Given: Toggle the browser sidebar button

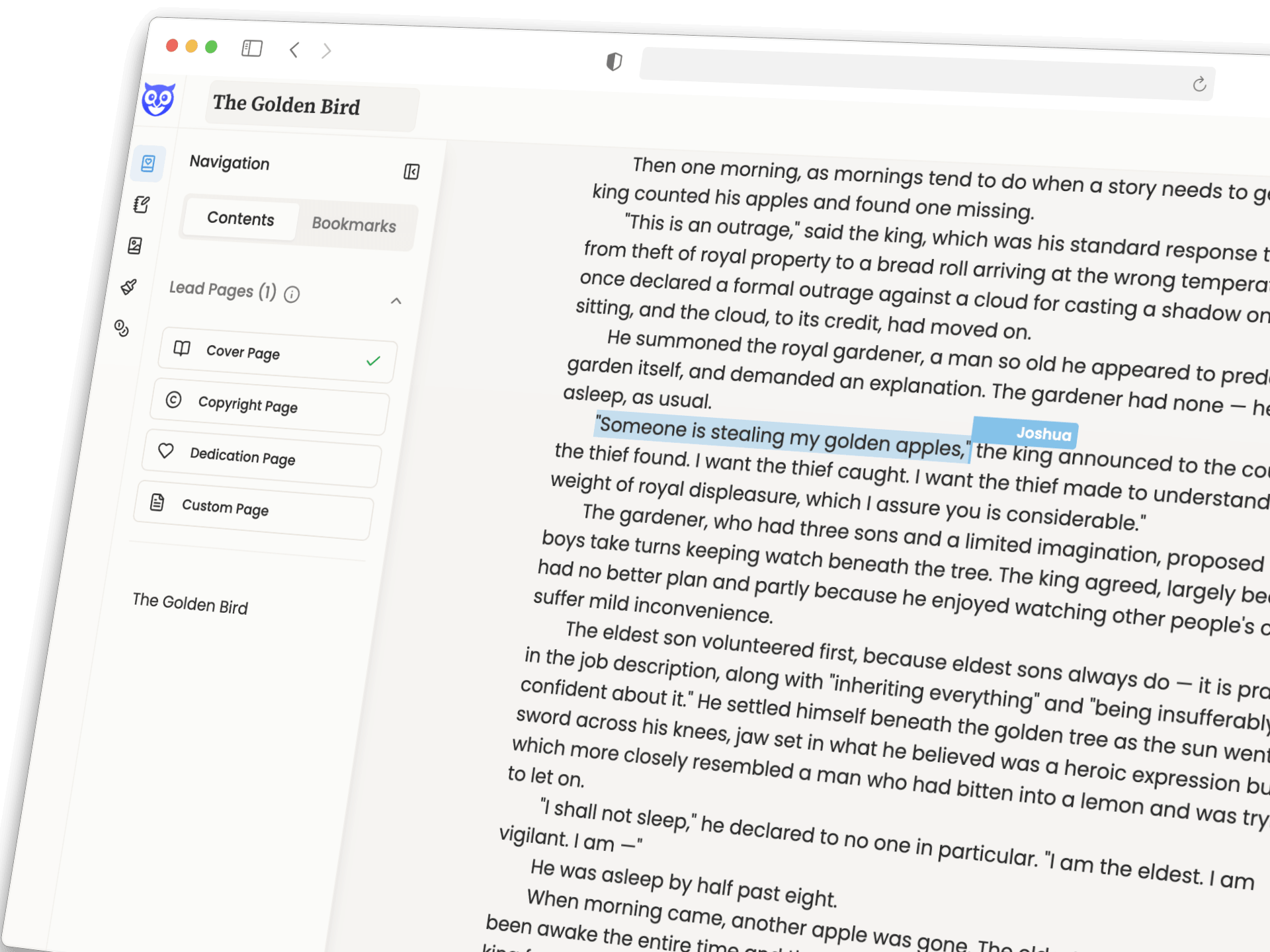Looking at the screenshot, I should point(252,48).
